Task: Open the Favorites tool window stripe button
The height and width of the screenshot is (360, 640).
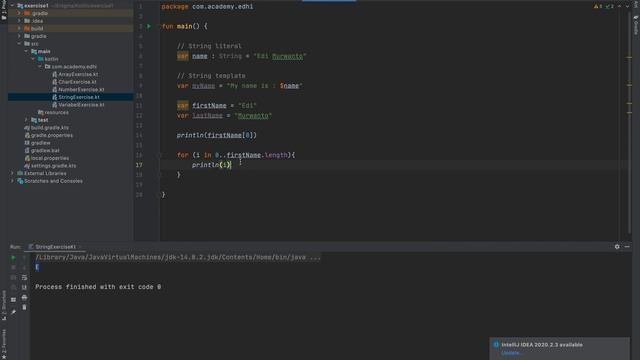Action: coord(4,344)
